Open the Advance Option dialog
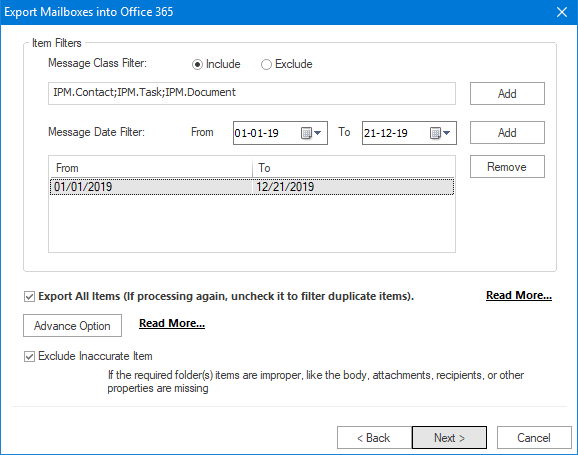 [x=72, y=326]
